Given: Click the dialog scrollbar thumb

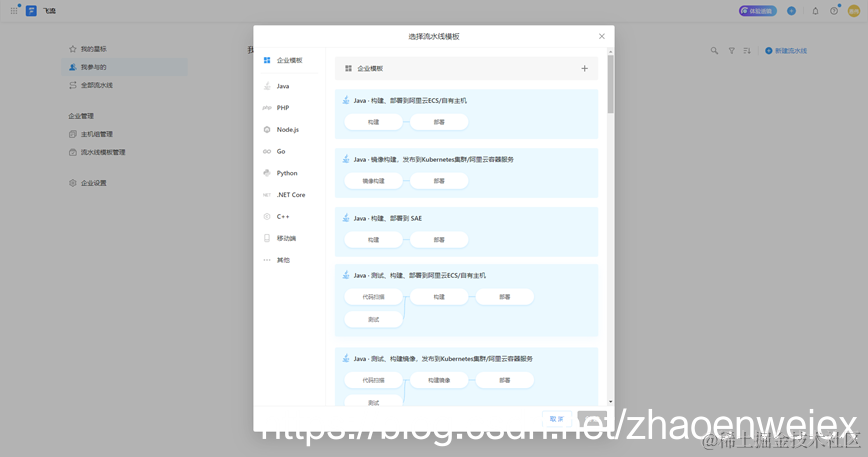Looking at the screenshot, I should [611, 84].
